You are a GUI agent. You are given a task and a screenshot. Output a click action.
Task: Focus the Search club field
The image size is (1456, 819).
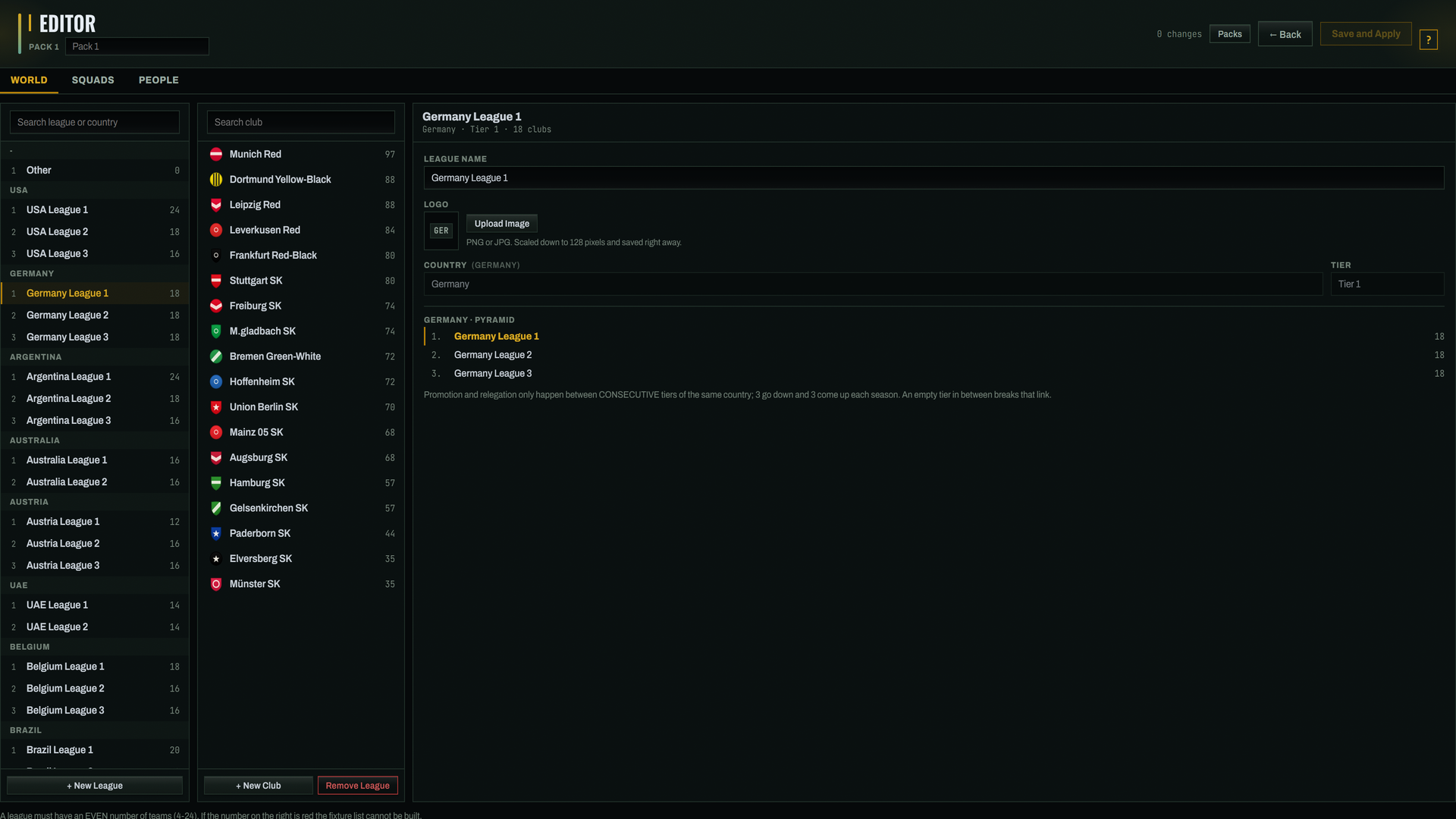pyautogui.click(x=301, y=122)
